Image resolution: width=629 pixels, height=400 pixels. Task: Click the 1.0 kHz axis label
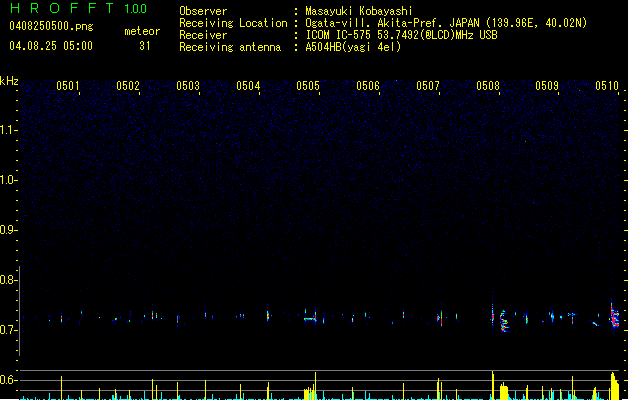click(x=8, y=180)
